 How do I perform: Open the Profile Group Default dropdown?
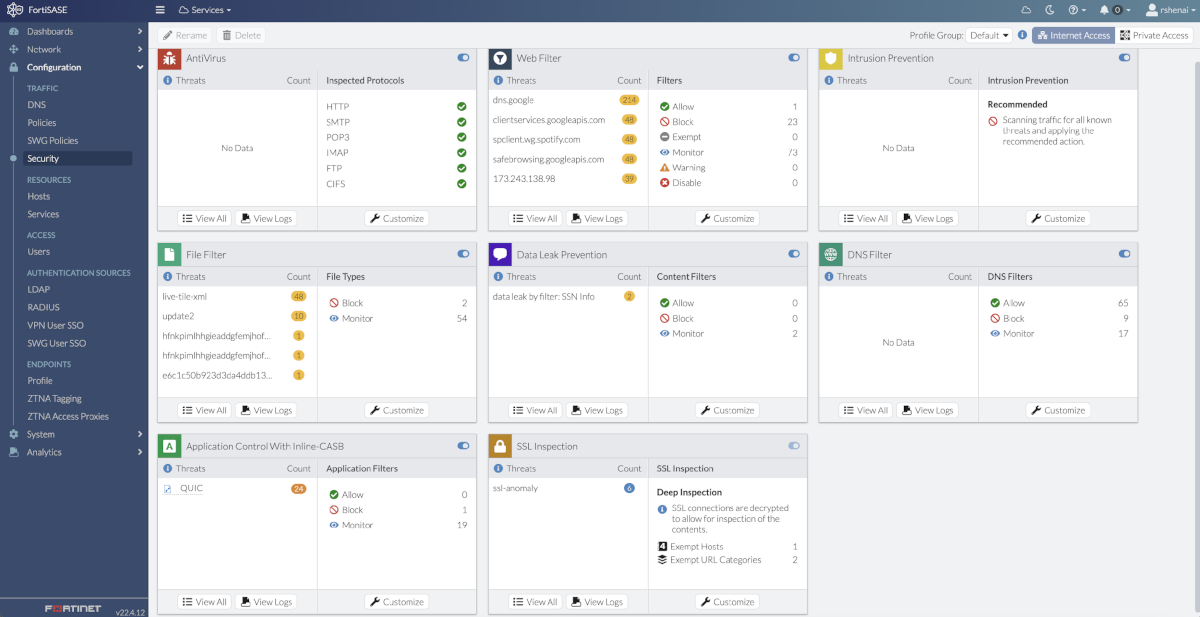989,35
